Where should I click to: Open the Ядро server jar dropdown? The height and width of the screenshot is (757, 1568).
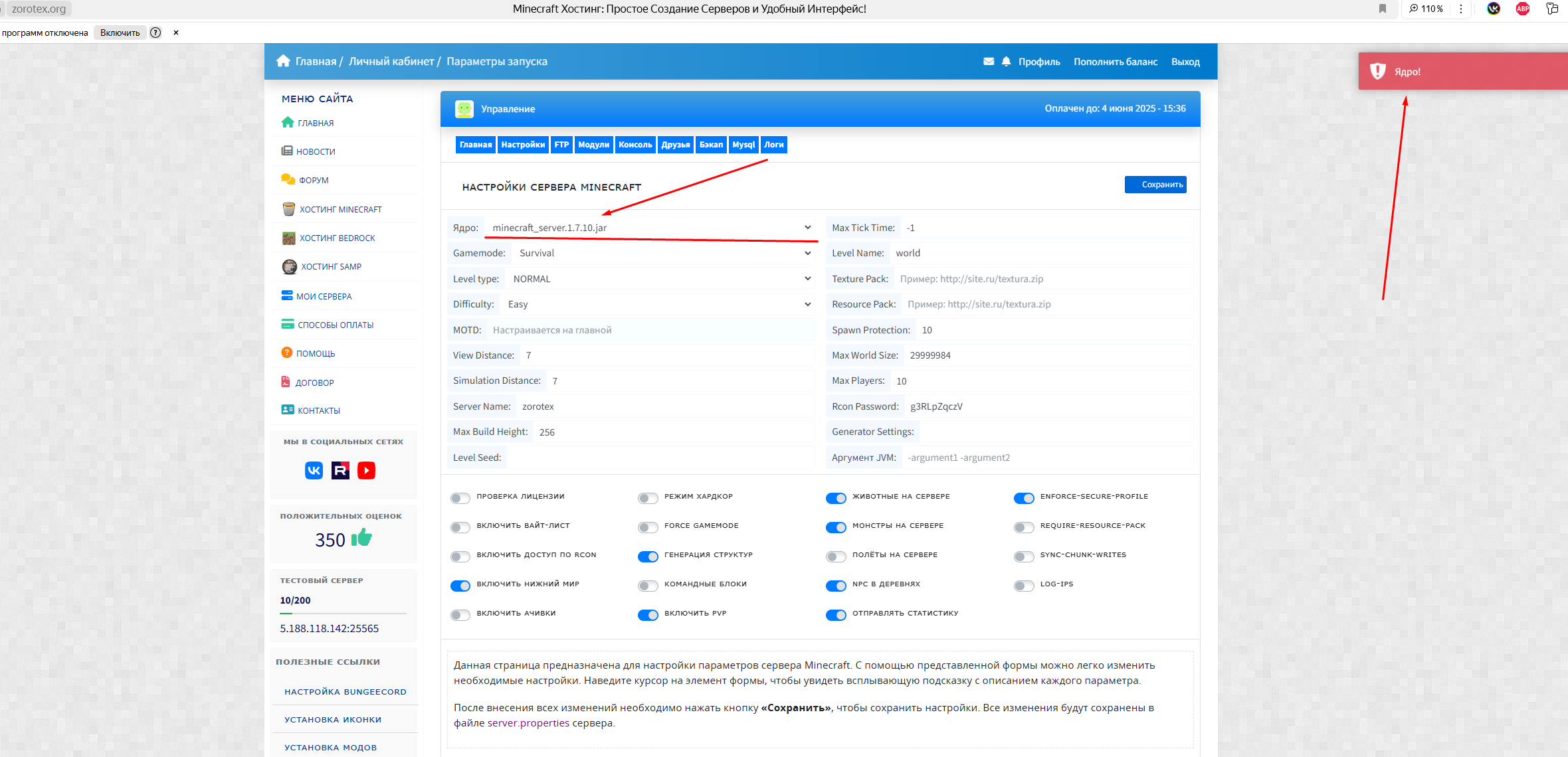651,228
